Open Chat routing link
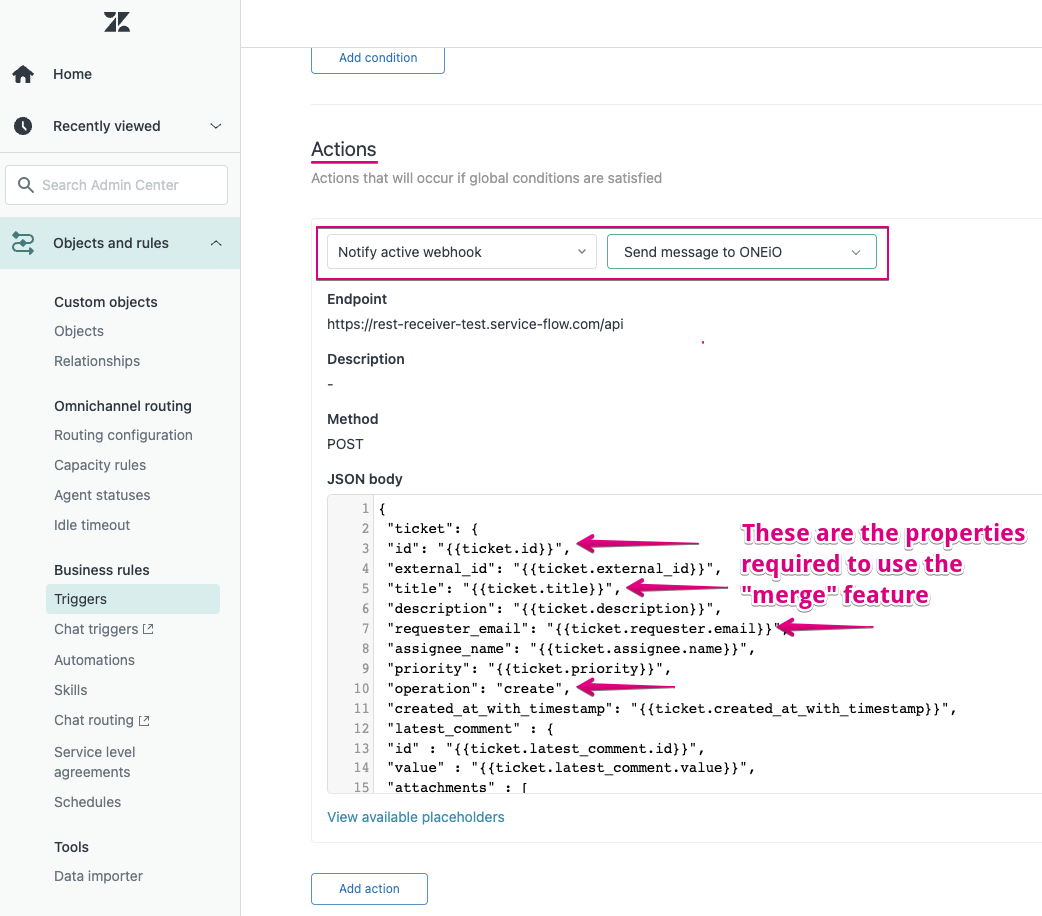The height and width of the screenshot is (916, 1042). 94,721
